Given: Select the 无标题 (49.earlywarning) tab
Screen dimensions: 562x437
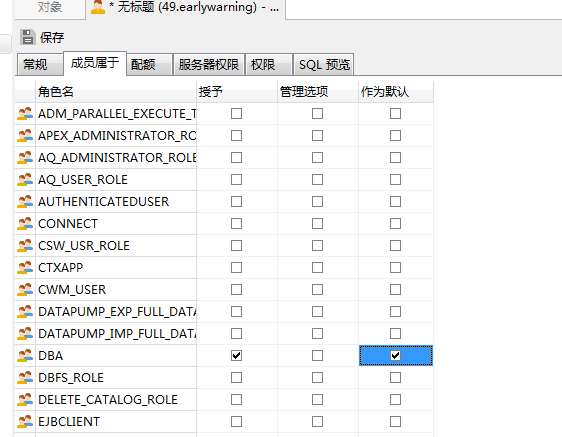Looking at the screenshot, I should pyautogui.click(x=186, y=7).
